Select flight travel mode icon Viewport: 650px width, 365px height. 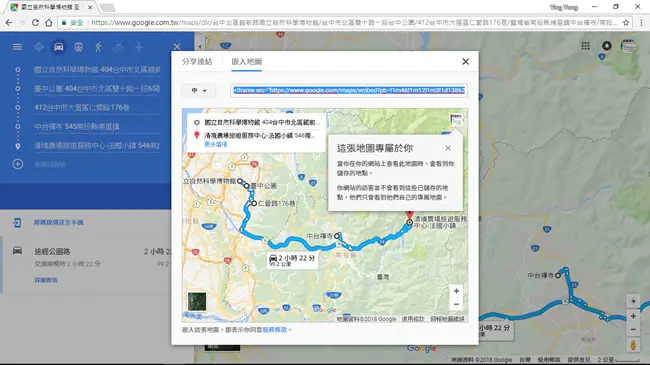click(139, 47)
